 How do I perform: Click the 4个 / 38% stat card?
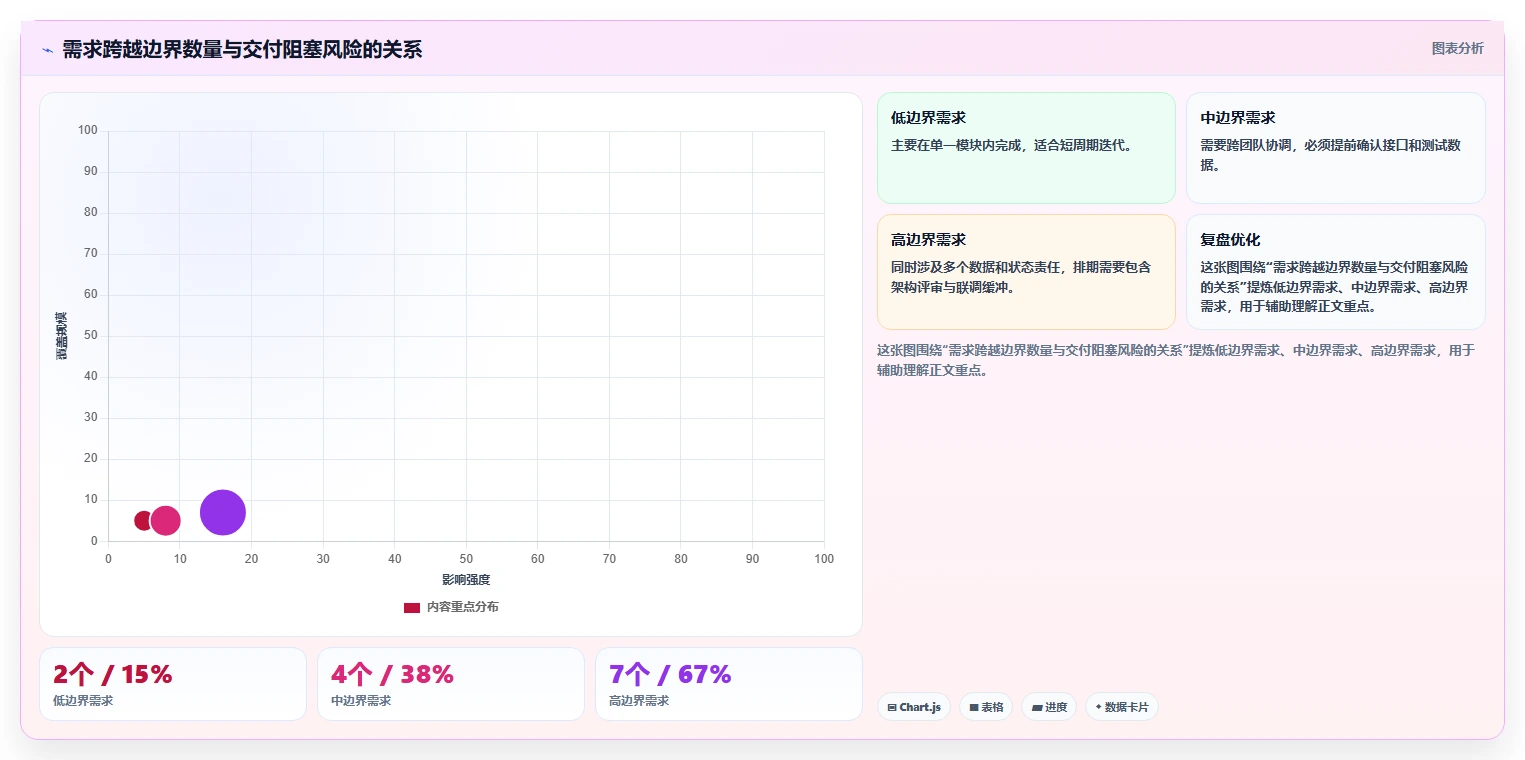click(x=450, y=684)
